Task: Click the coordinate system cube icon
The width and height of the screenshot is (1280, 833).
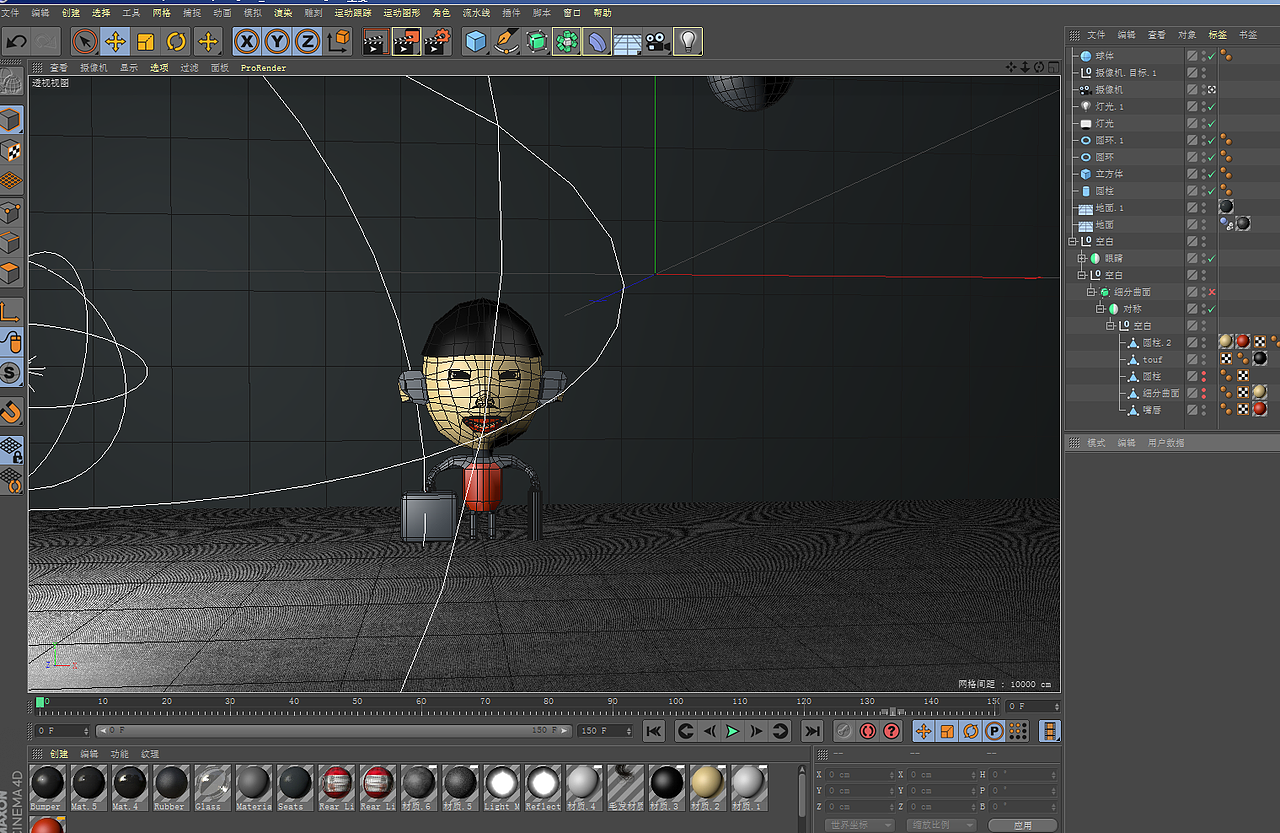Action: pyautogui.click(x=338, y=41)
